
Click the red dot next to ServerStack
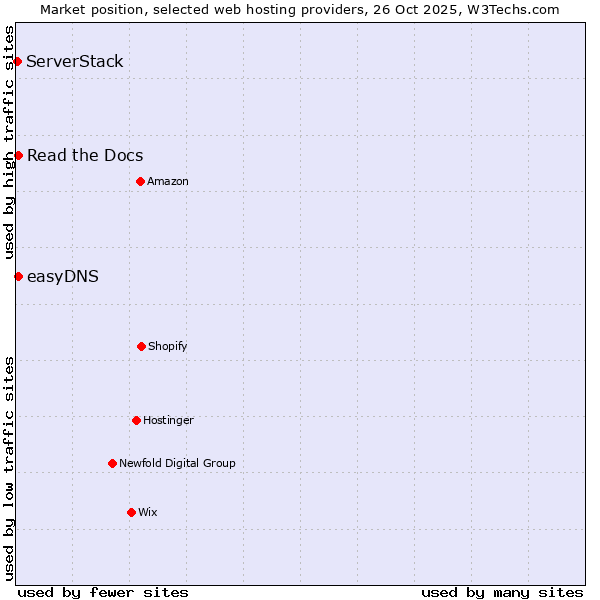(17, 62)
